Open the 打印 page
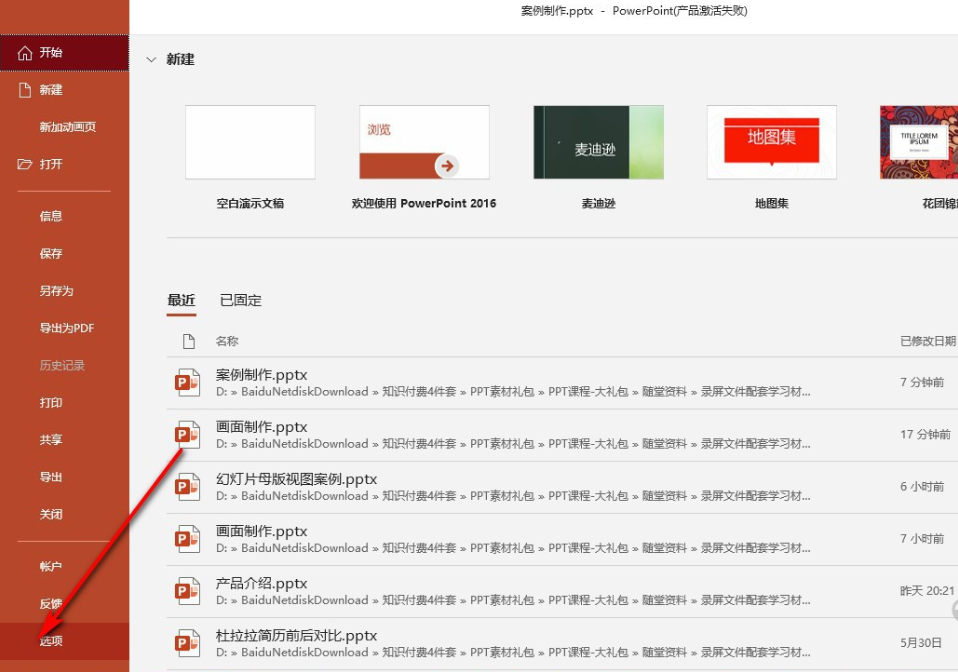The image size is (958, 672). coord(64,403)
